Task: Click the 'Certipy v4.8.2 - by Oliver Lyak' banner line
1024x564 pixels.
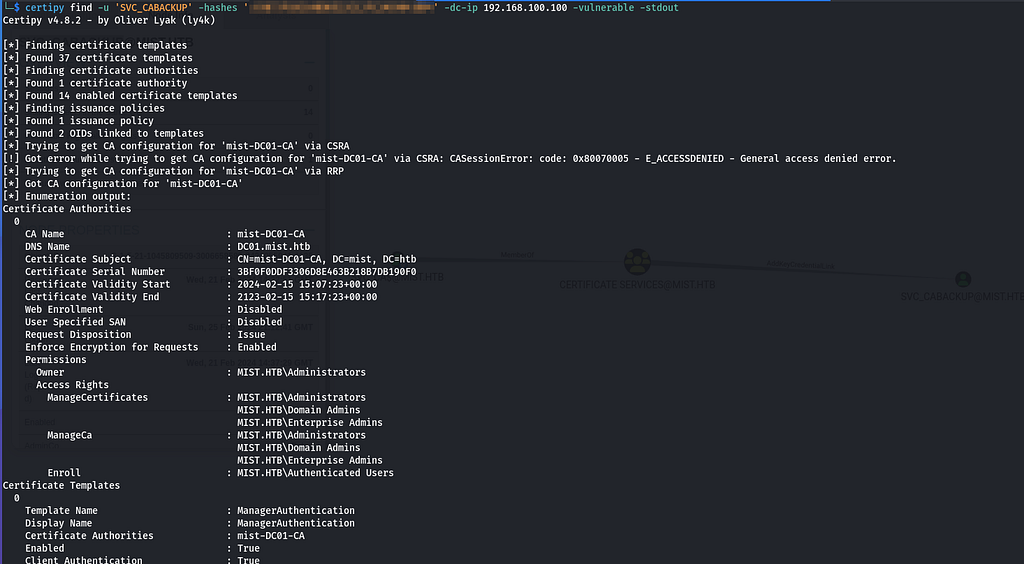Action: (109, 20)
